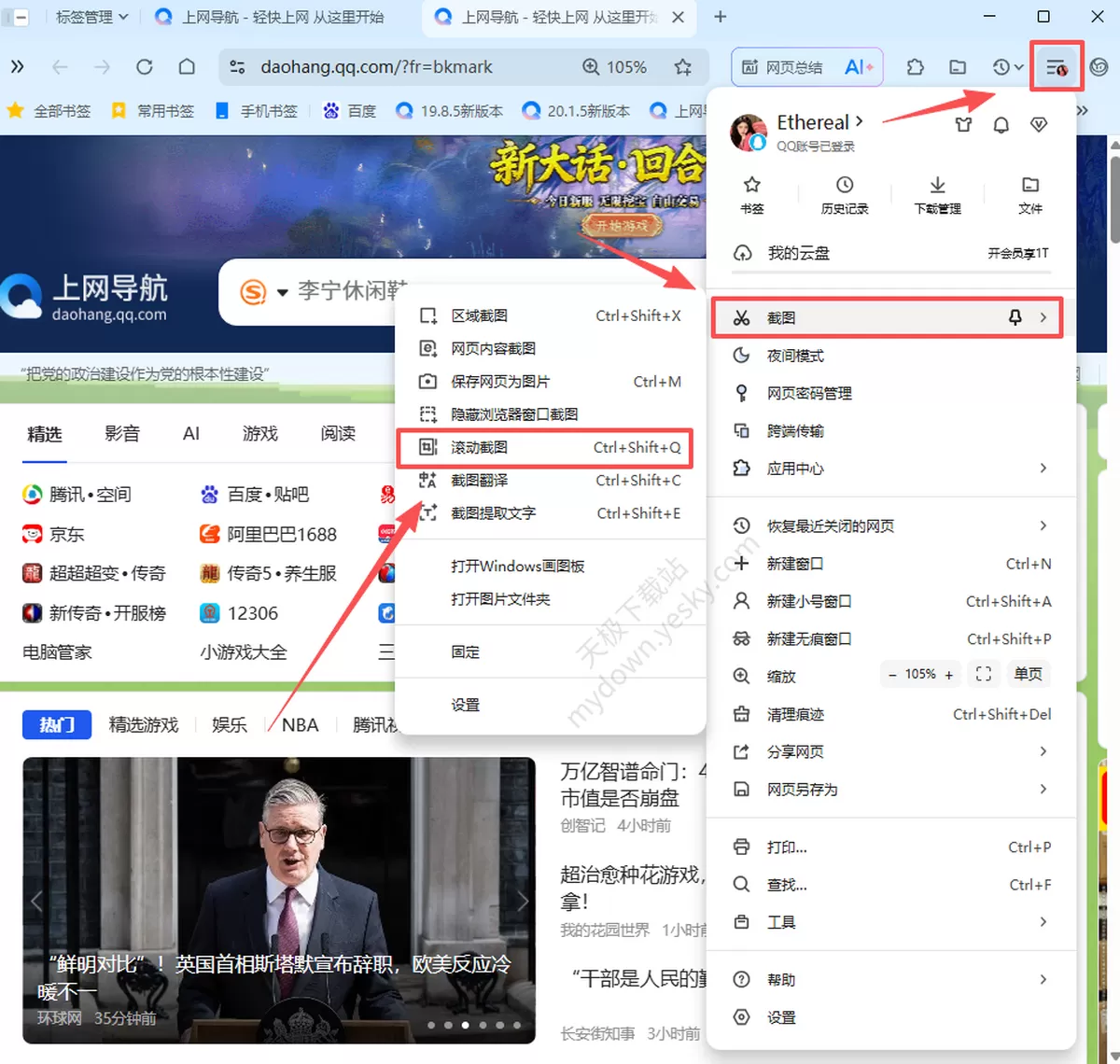The height and width of the screenshot is (1064, 1120).
Task: Click 固定 in screenshot submenu
Action: pos(551,651)
